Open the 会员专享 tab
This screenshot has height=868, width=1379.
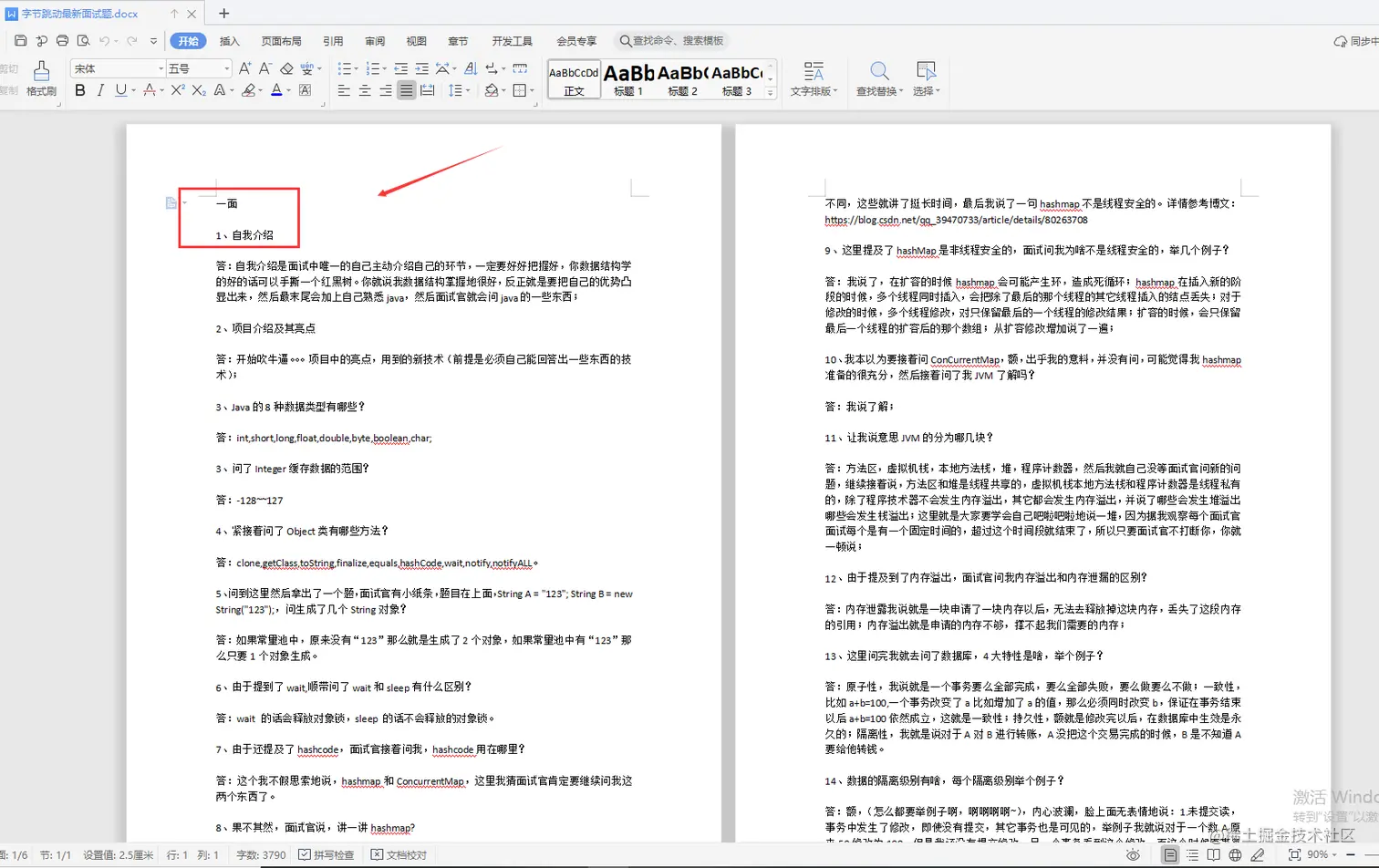(576, 41)
